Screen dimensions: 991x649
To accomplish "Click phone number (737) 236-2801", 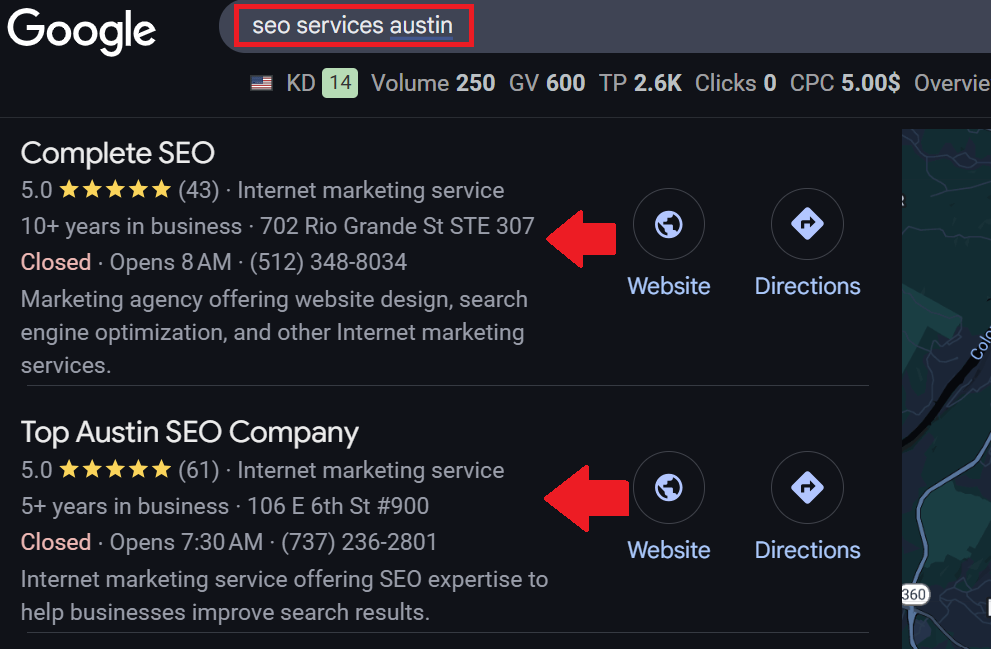I will tap(359, 542).
